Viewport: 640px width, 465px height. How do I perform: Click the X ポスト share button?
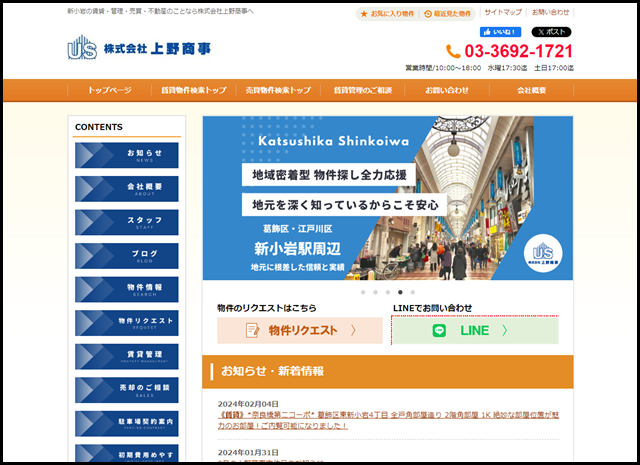click(x=551, y=32)
